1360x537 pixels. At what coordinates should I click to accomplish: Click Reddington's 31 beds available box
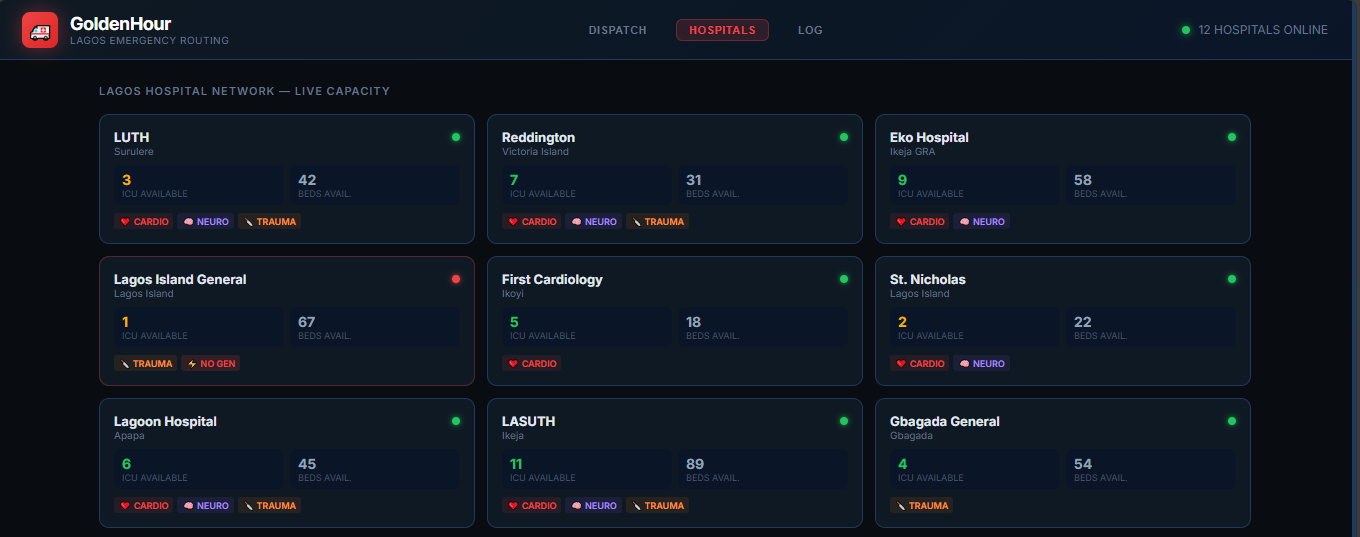click(763, 186)
